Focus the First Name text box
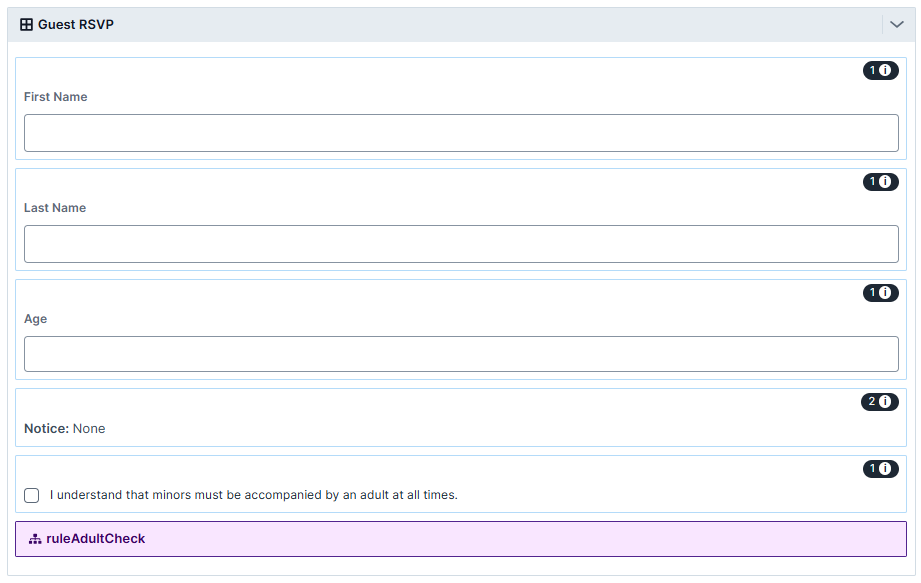This screenshot has height=583, width=921. pyautogui.click(x=461, y=133)
